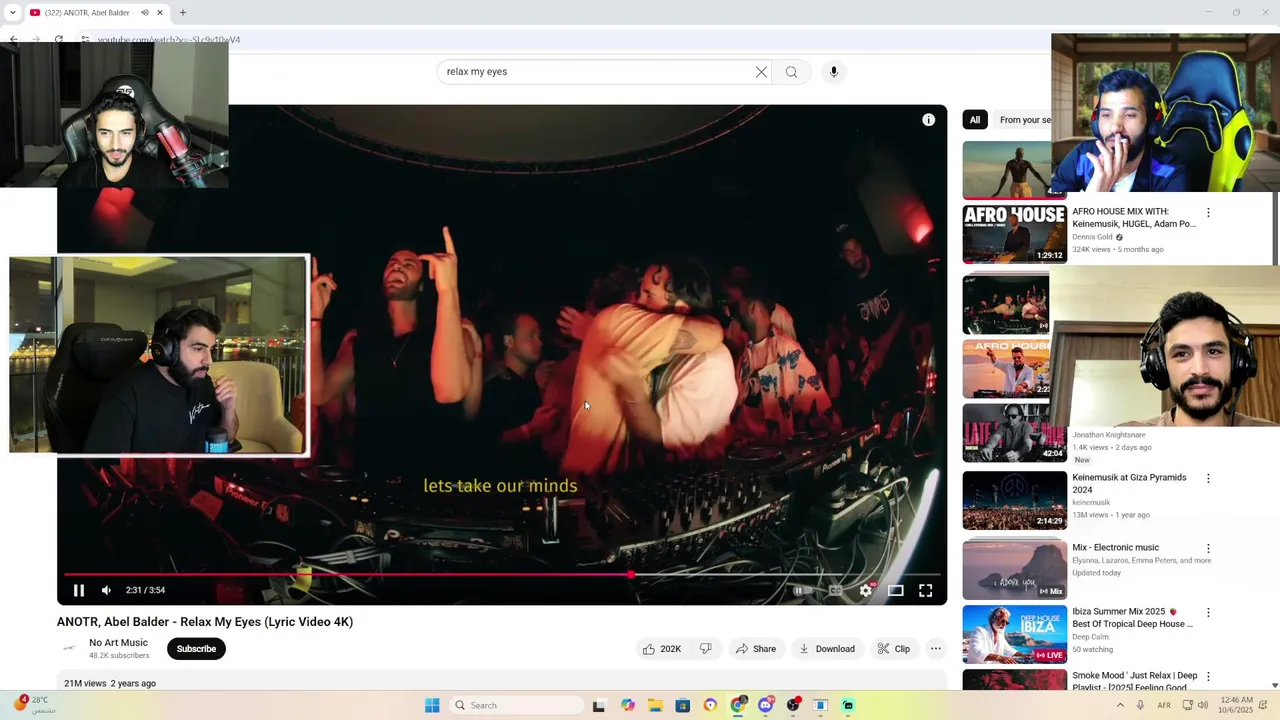Switch AFR keyboard language indicator

tap(1164, 706)
